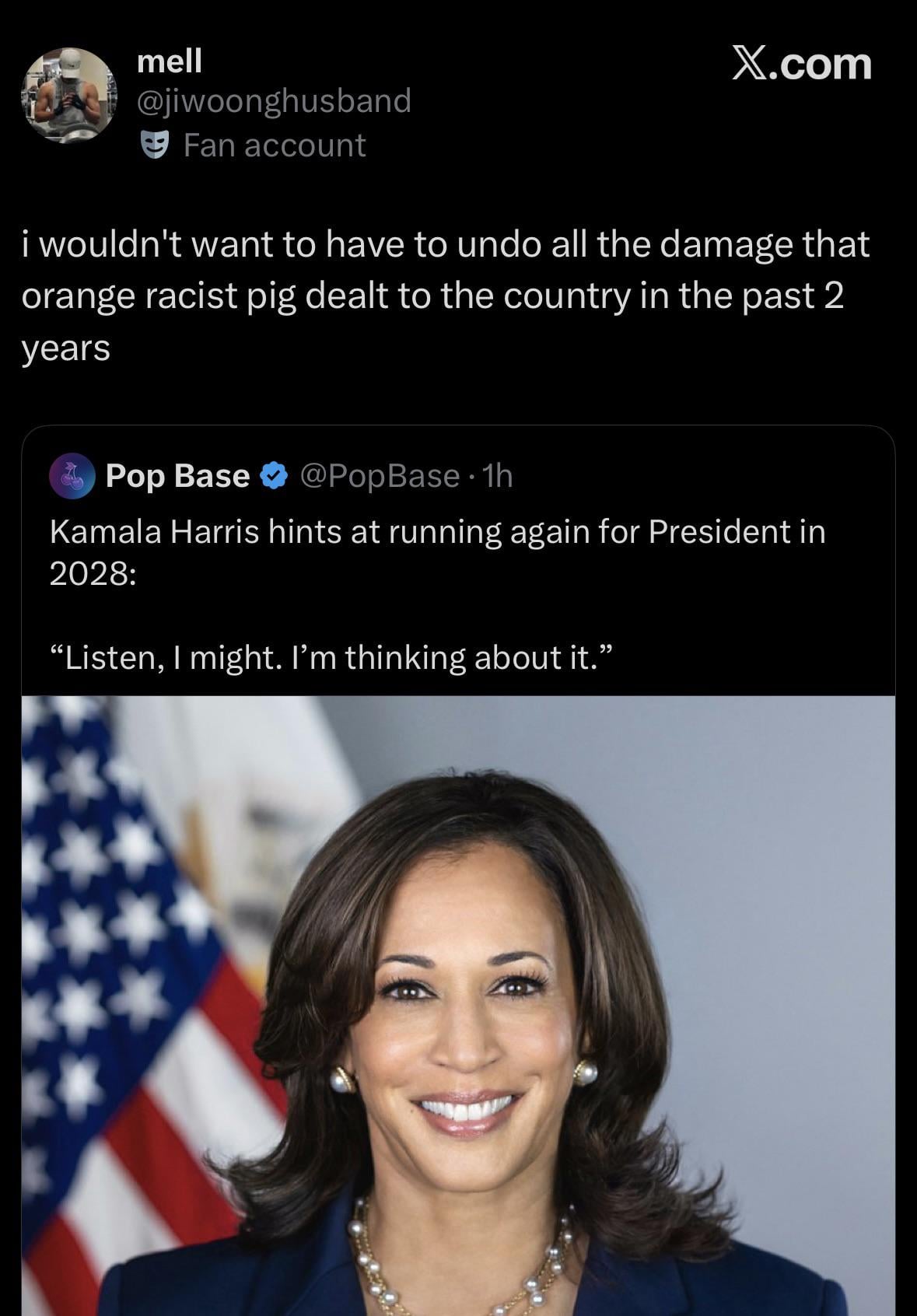Click the first line of mell's post
Image resolution: width=917 pixels, height=1316 pixels.
[x=445, y=244]
